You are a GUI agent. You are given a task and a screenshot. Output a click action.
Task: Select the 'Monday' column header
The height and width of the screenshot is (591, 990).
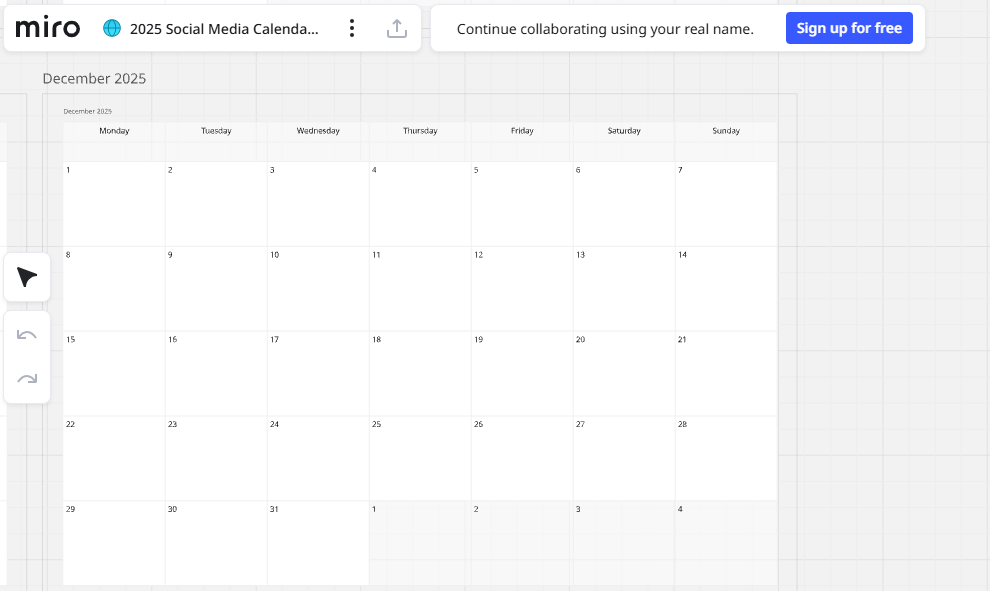point(114,130)
